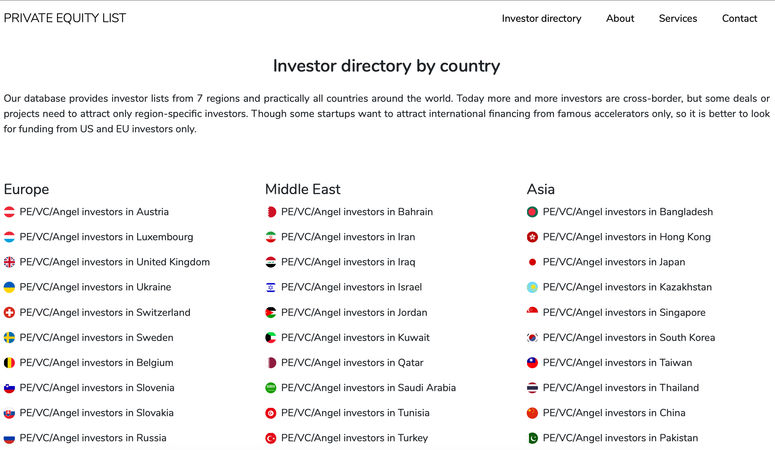The image size is (775, 450).
Task: Click the Belgium flag icon
Action: [9, 363]
